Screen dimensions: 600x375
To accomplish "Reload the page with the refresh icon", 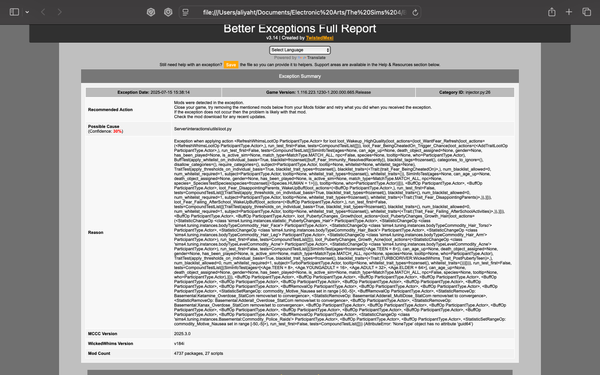I will [x=415, y=13].
